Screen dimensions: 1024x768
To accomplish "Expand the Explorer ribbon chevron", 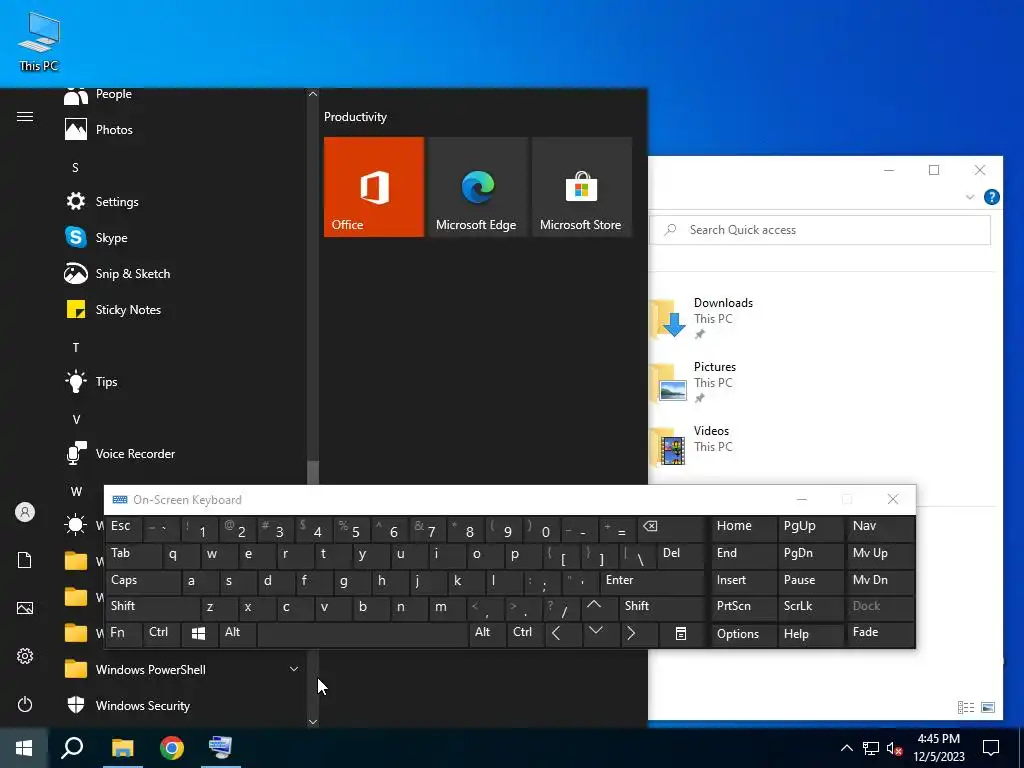I will 970,197.
